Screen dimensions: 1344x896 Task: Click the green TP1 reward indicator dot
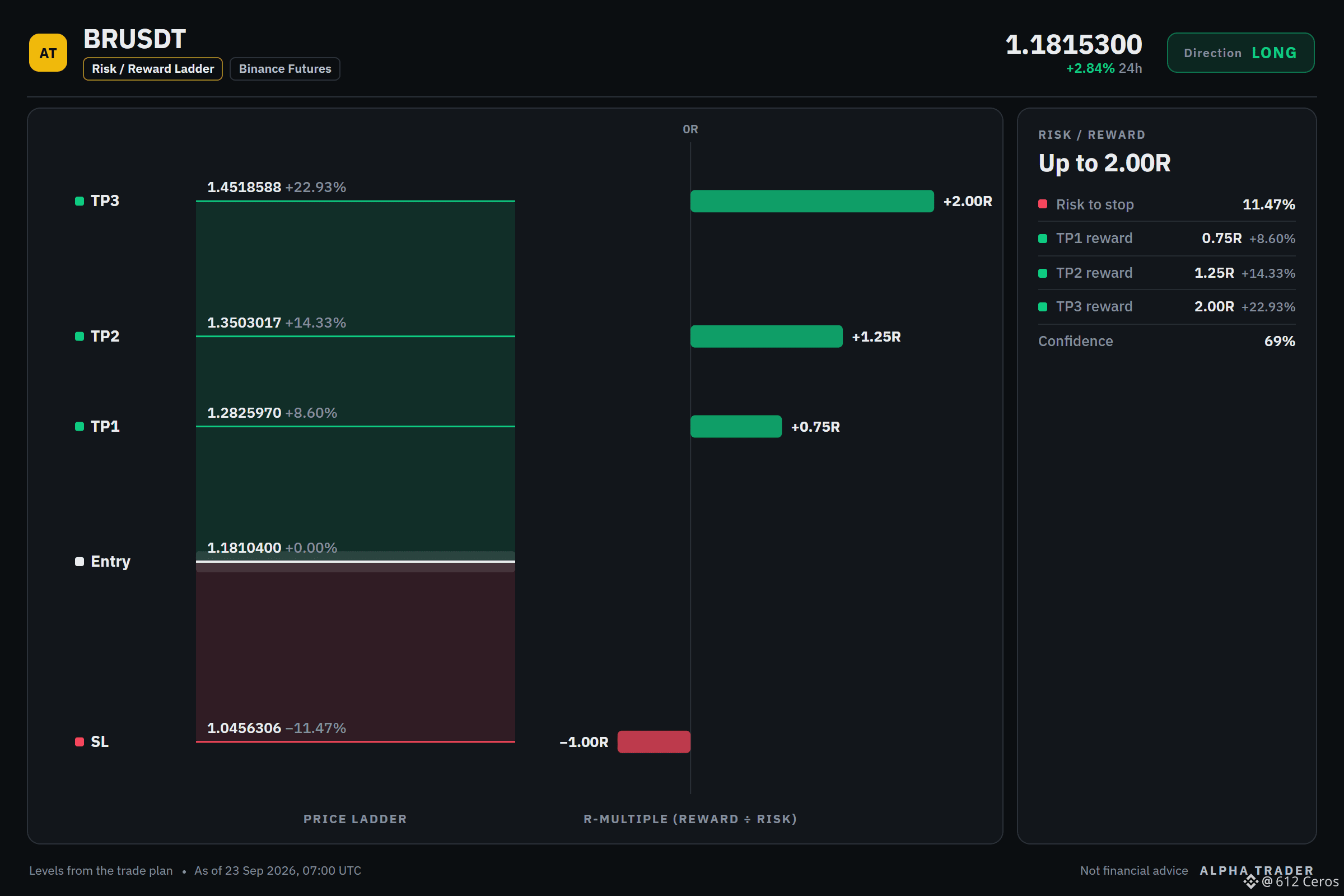point(1043,239)
